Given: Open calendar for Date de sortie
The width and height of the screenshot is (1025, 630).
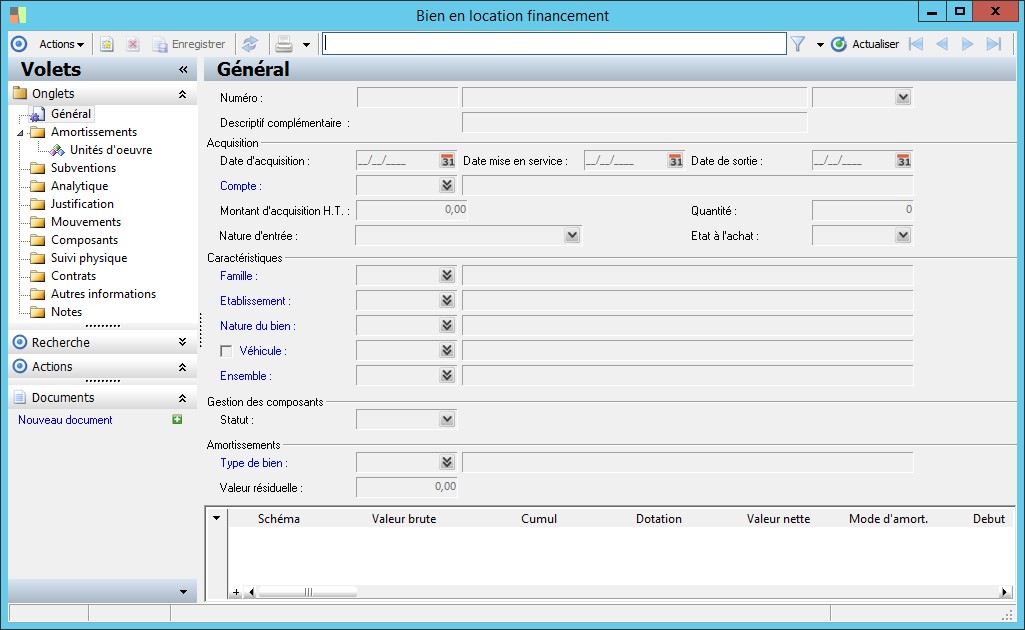Looking at the screenshot, I should click(903, 161).
